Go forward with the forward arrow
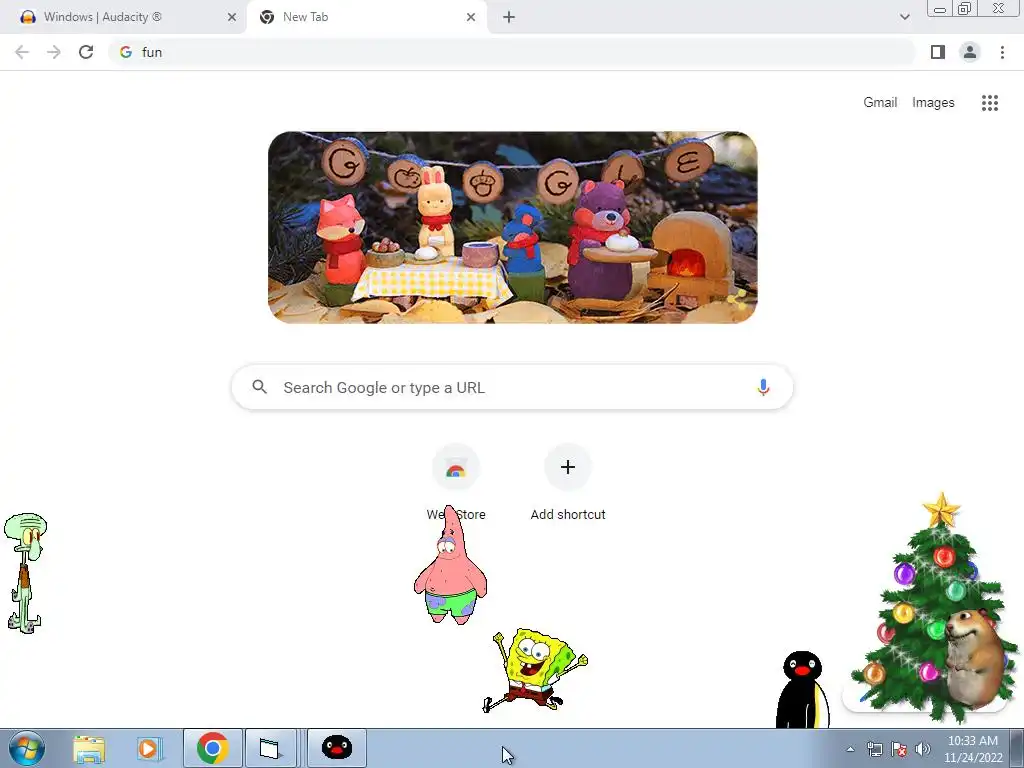This screenshot has height=768, width=1024. [x=54, y=52]
